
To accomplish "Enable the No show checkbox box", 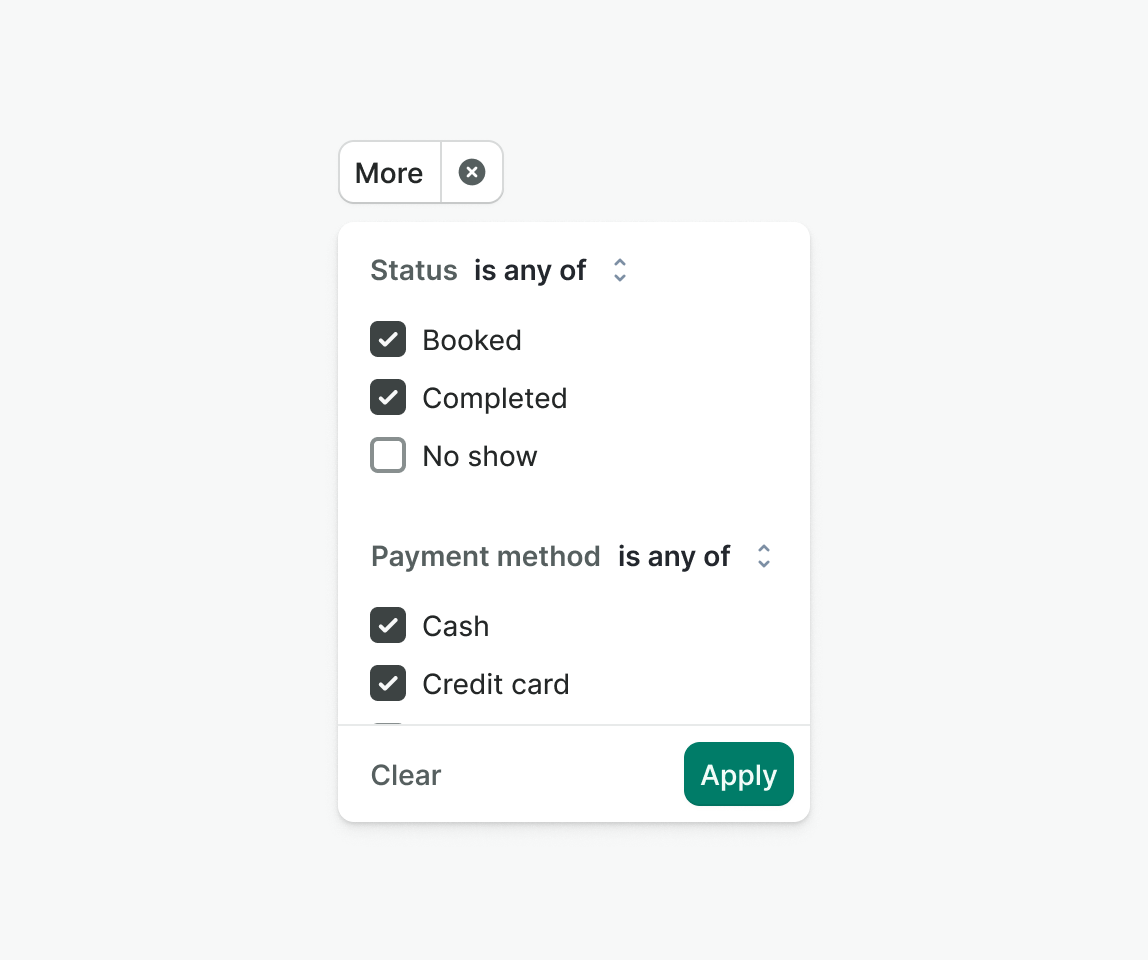I will pos(388,456).
